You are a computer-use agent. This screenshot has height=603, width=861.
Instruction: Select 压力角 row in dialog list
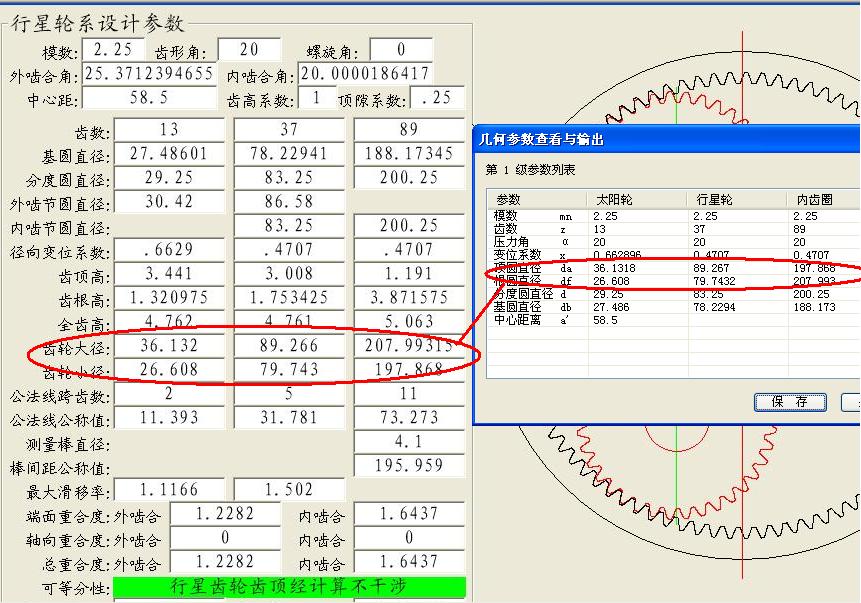pyautogui.click(x=673, y=242)
